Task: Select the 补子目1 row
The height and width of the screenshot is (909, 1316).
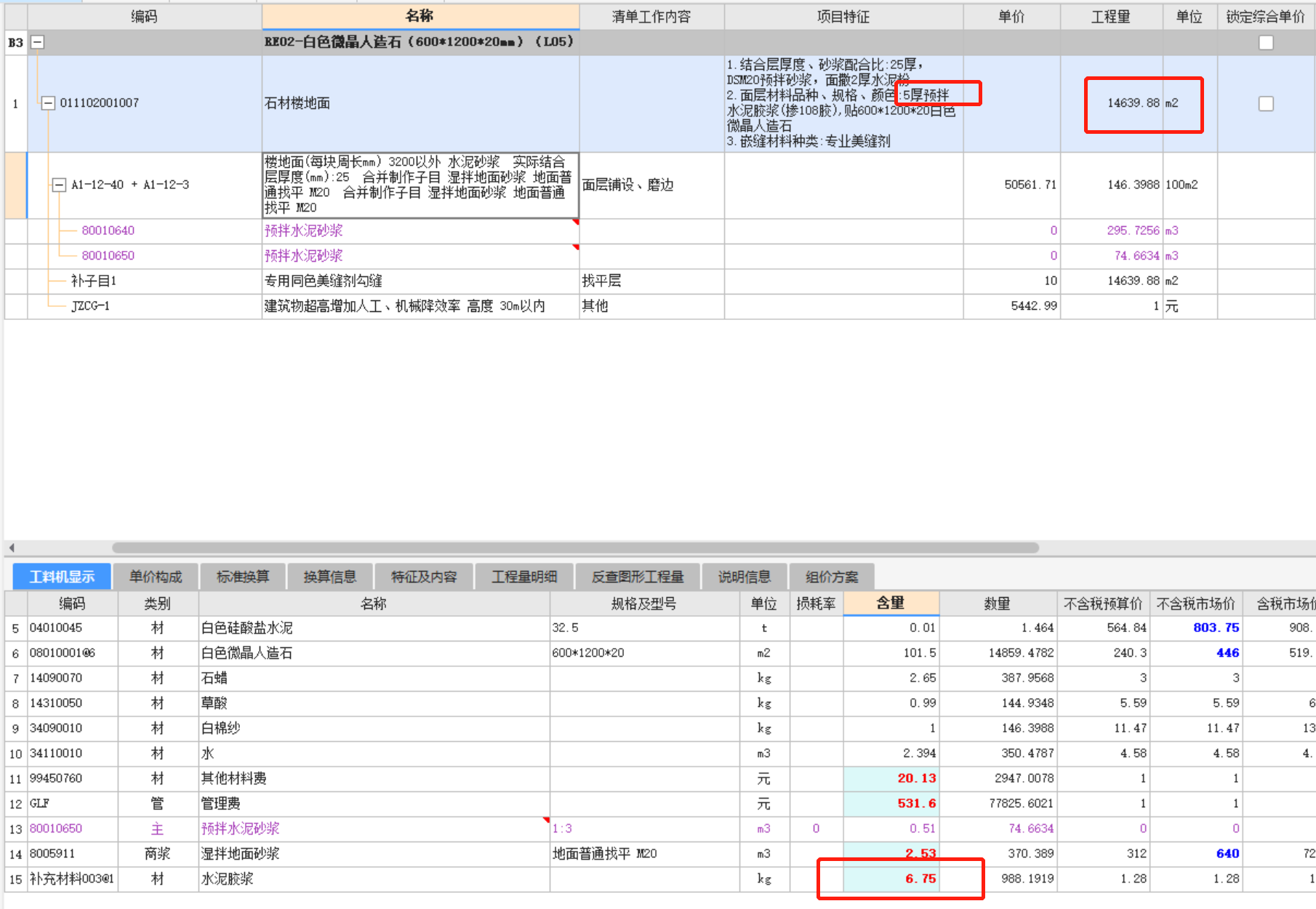Action: click(660, 281)
